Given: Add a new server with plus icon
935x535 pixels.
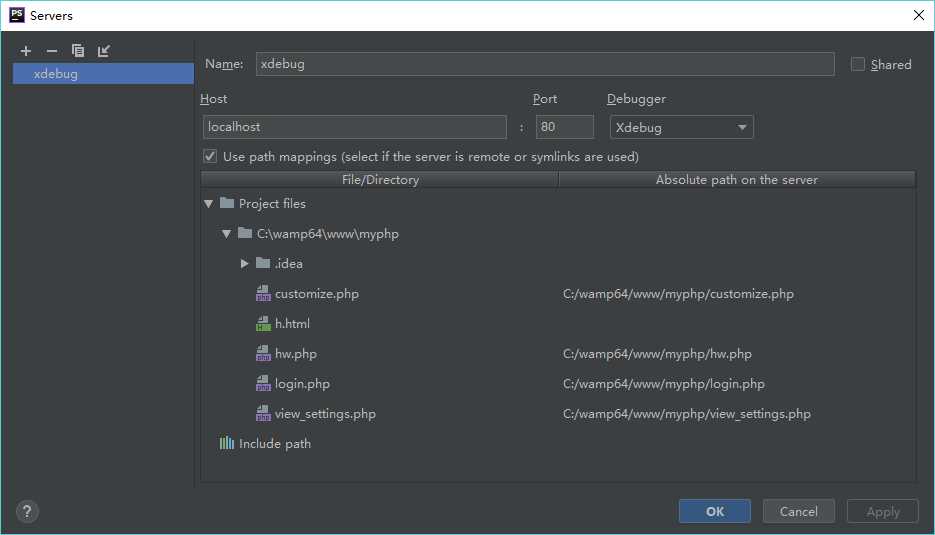Looking at the screenshot, I should click(26, 51).
